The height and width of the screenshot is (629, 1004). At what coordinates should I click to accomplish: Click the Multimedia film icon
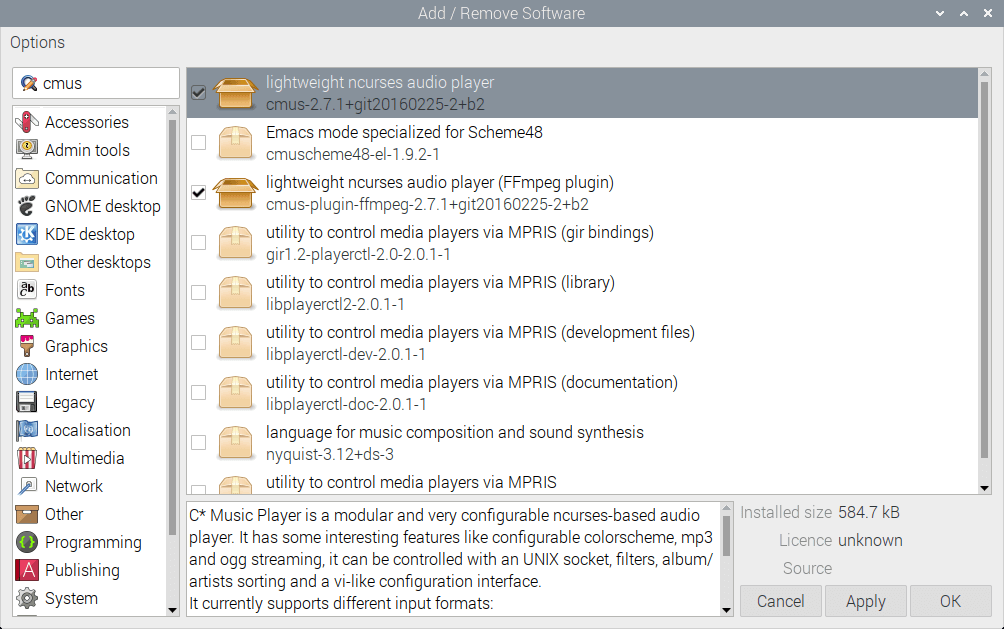coord(27,459)
